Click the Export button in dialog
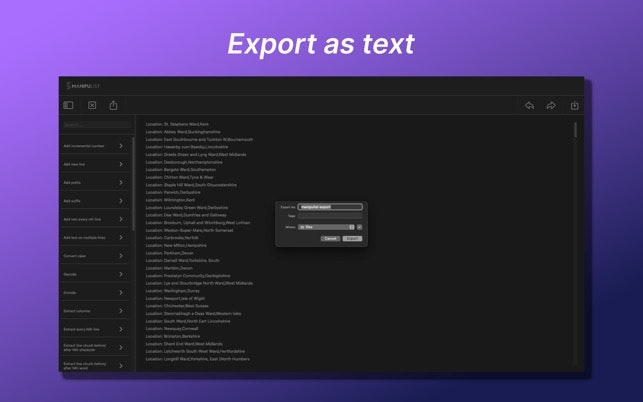643x402 pixels. click(352, 238)
